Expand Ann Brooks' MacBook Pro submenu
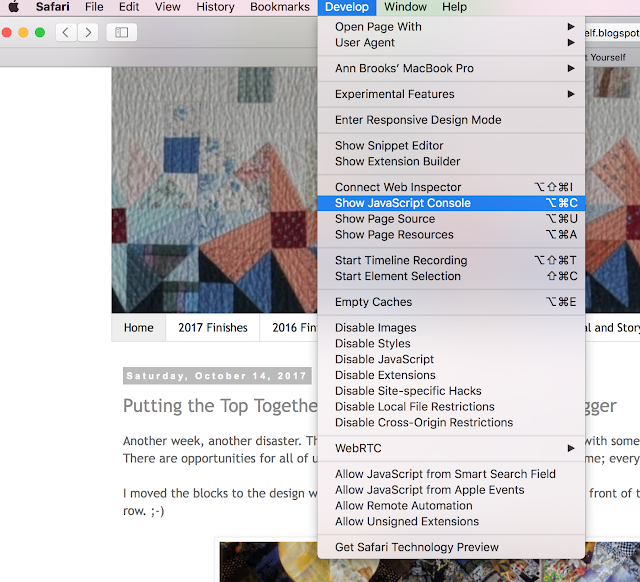This screenshot has height=582, width=640. 451,68
